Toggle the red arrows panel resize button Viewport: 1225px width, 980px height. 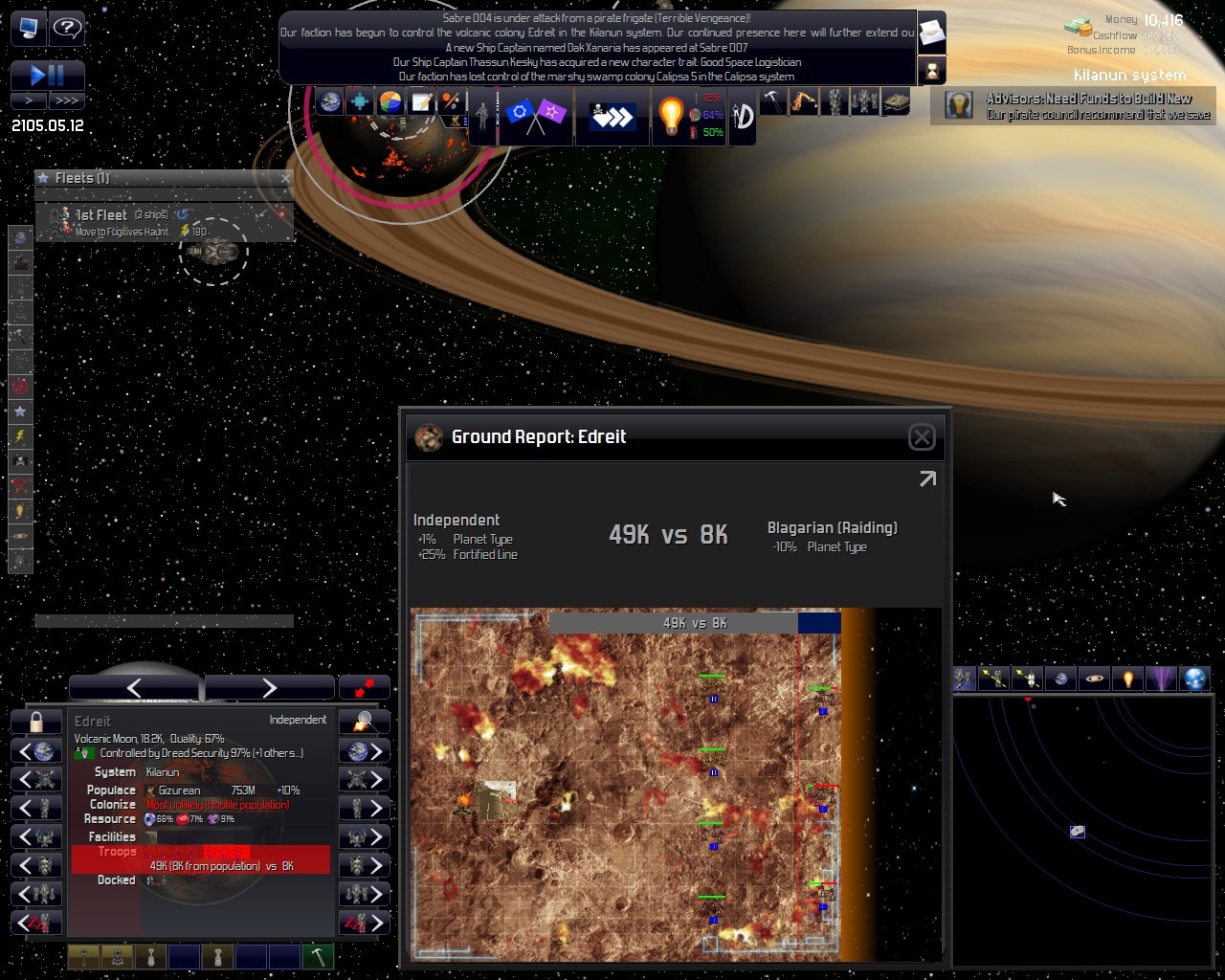point(364,688)
